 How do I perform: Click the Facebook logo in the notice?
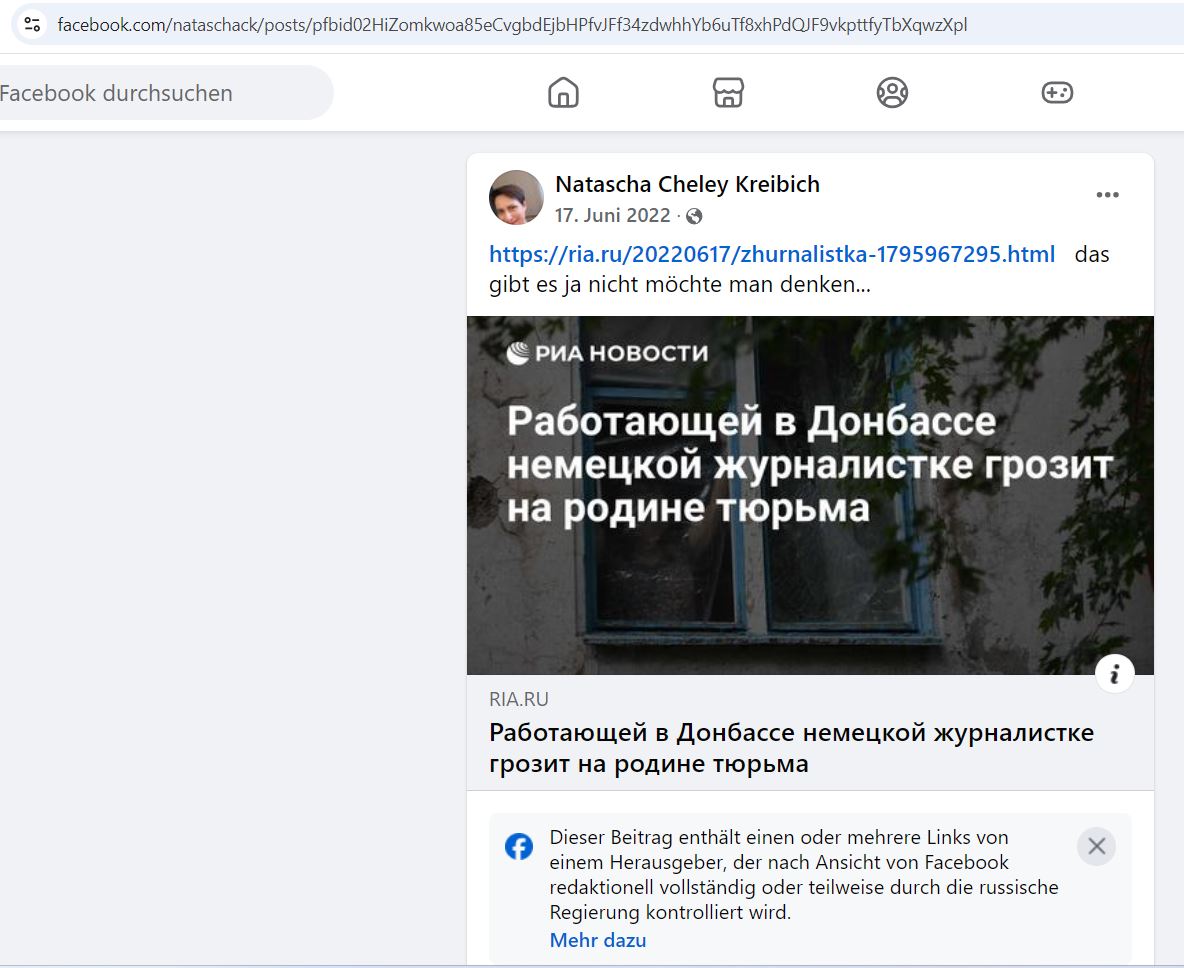click(x=519, y=846)
